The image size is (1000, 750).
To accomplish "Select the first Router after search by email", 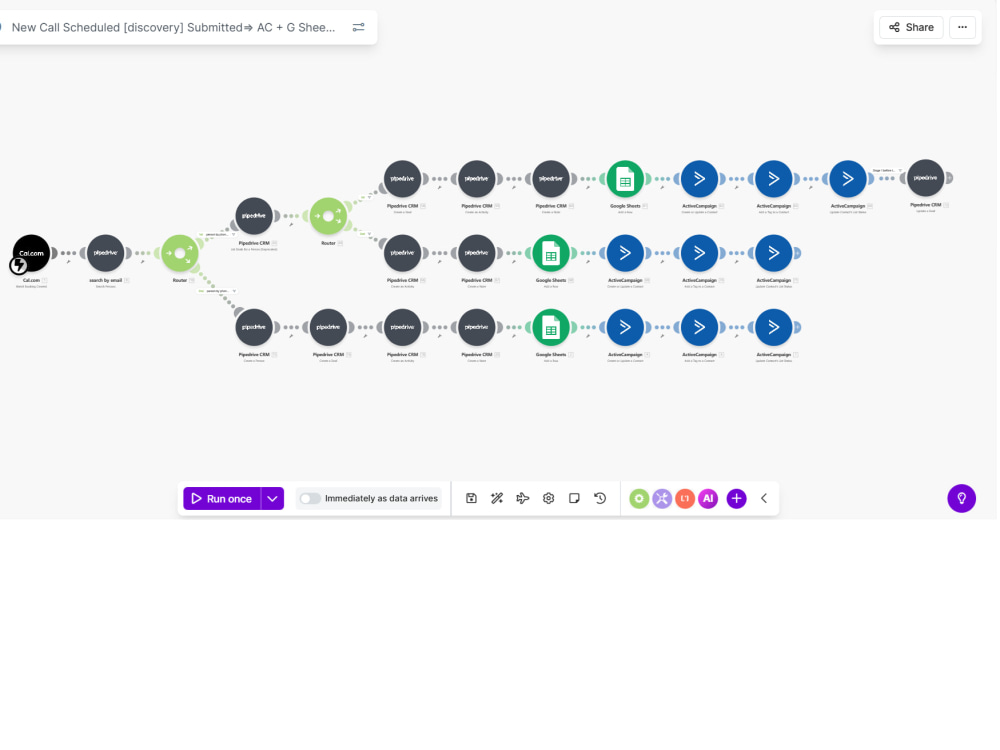I will coord(180,253).
